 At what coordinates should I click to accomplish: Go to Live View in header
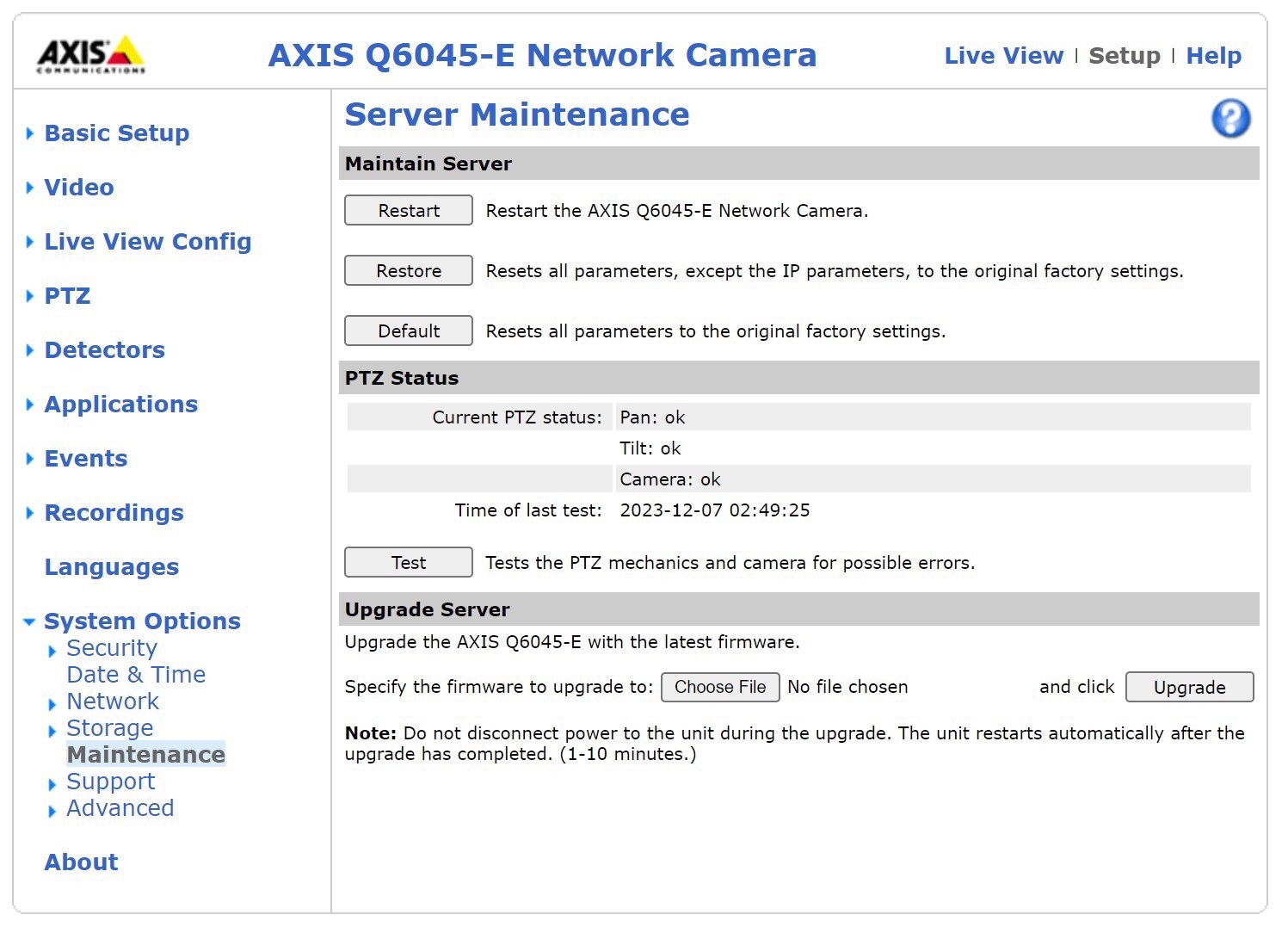(x=1004, y=56)
